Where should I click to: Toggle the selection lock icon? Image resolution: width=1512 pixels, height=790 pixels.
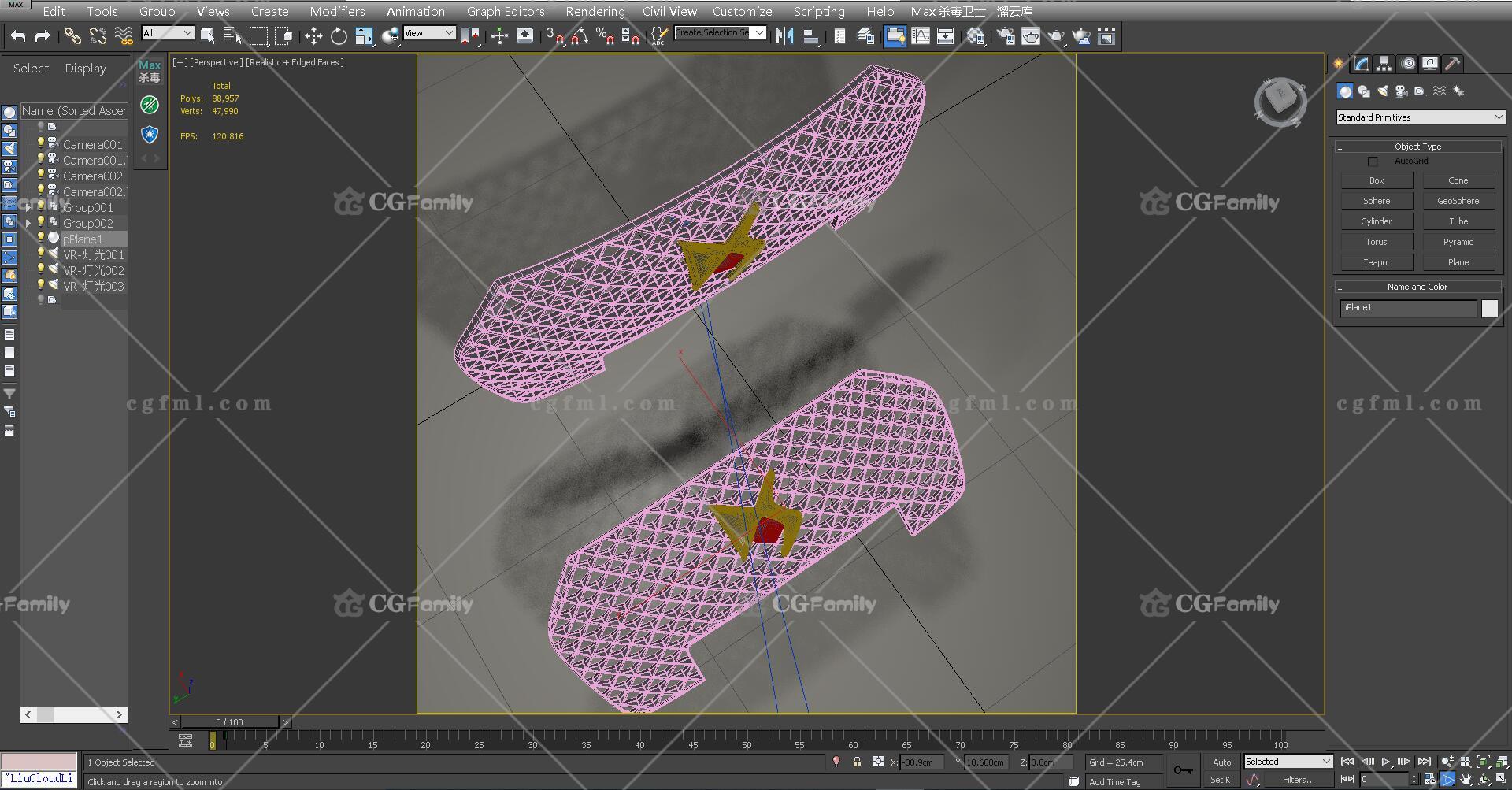pos(857,762)
